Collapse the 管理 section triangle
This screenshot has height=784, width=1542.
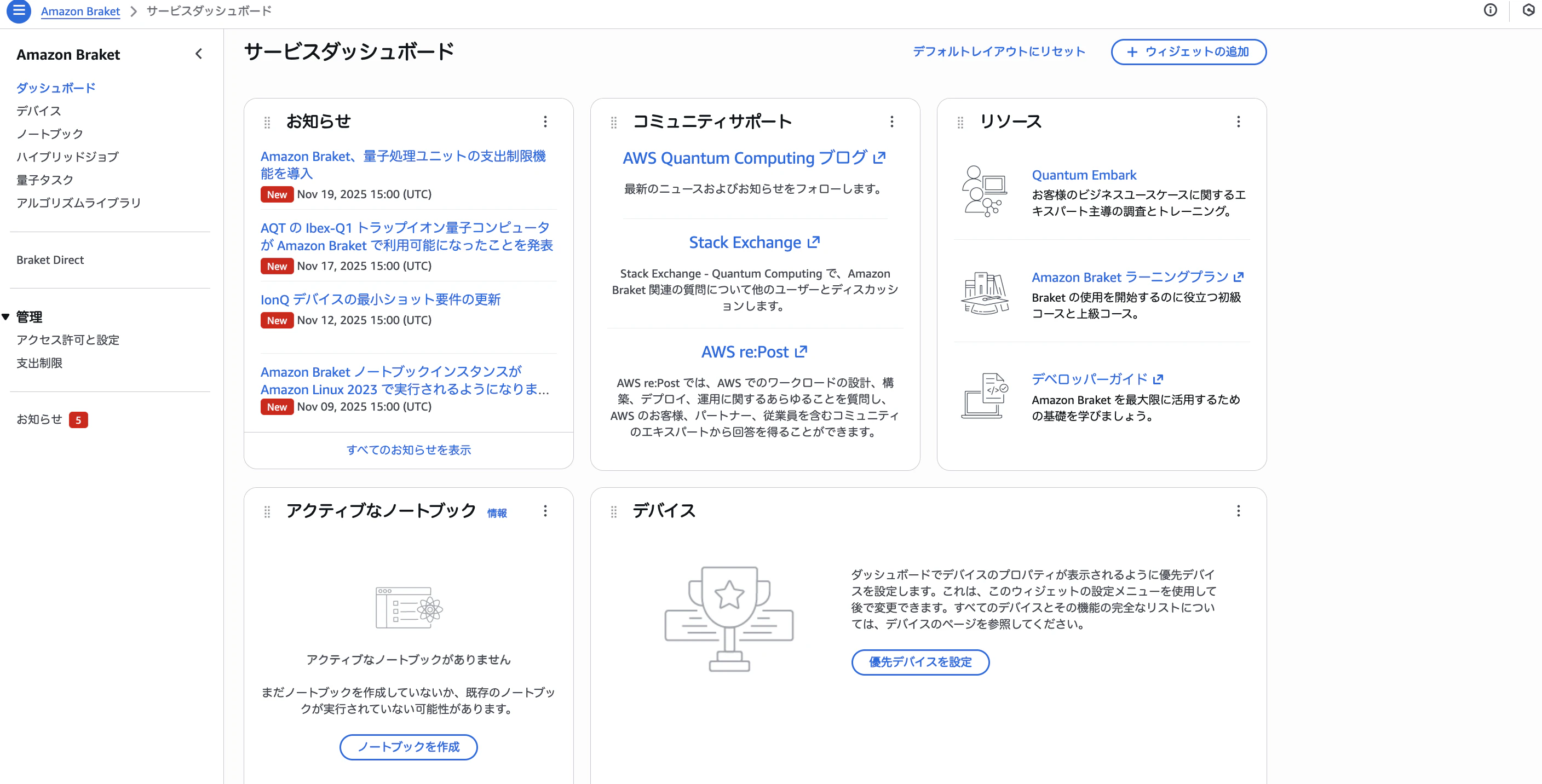tap(6, 316)
